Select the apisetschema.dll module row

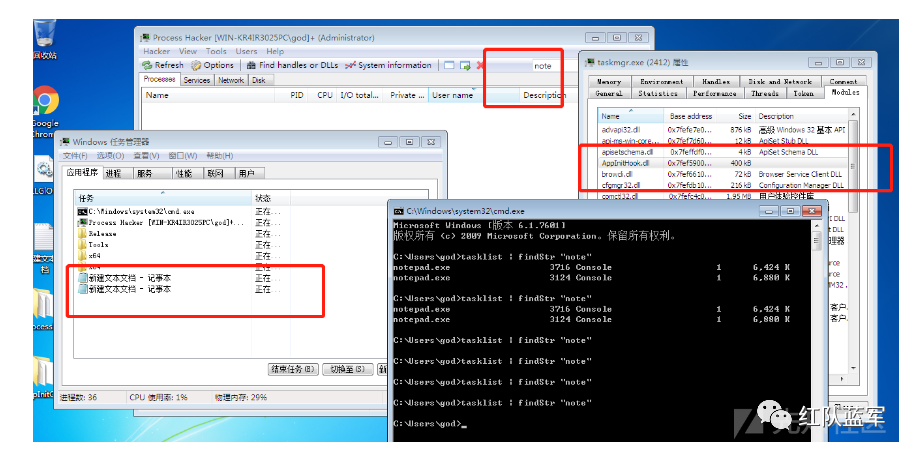tap(723, 152)
